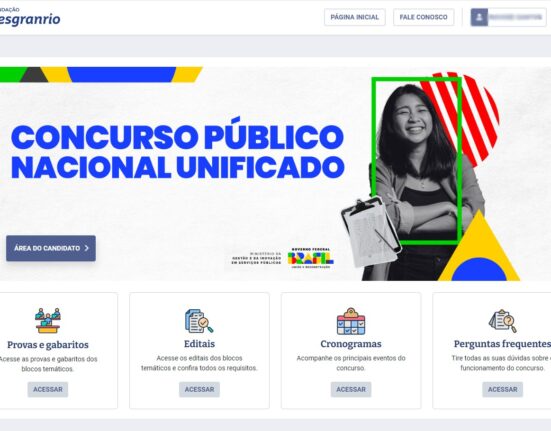The width and height of the screenshot is (551, 431).
Task: Open the Página Inicial menu item
Action: [355, 17]
